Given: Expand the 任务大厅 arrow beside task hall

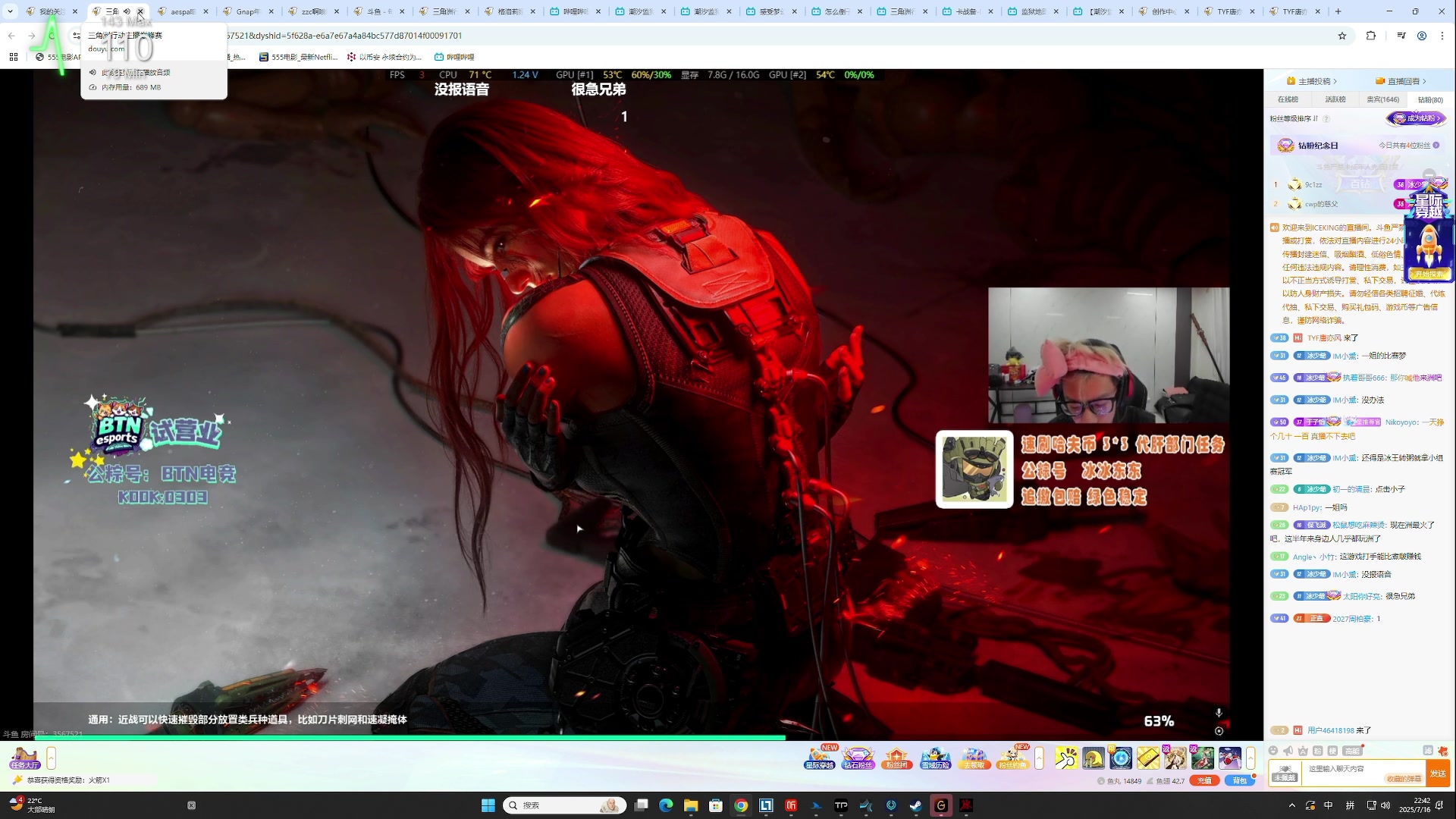Looking at the screenshot, I should pos(51,758).
